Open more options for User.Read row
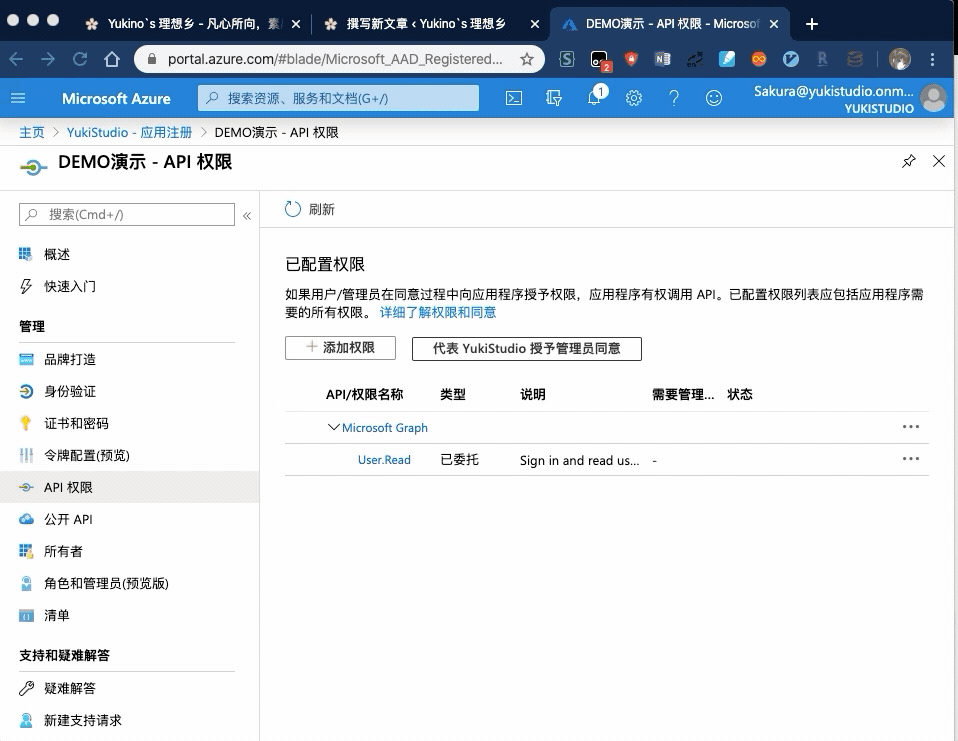The width and height of the screenshot is (958, 741). (x=910, y=459)
